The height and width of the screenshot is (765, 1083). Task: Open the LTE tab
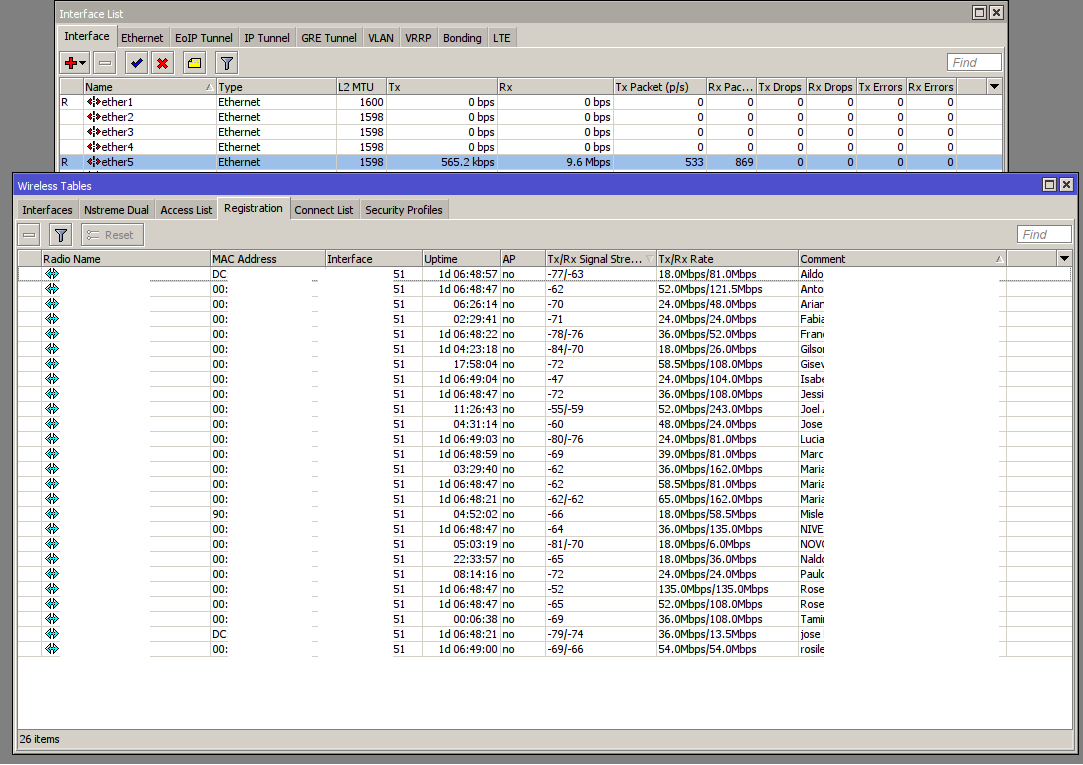(502, 38)
